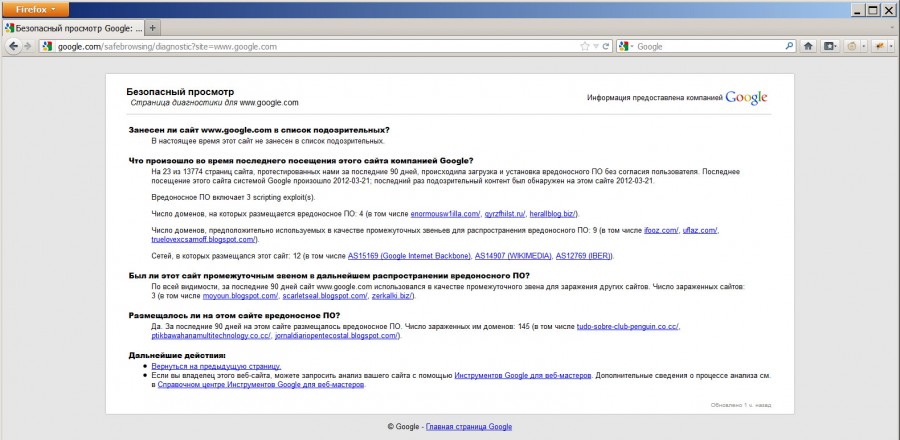The image size is (900, 440).
Task: Open the zerkalki.biz link
Action: (391, 296)
